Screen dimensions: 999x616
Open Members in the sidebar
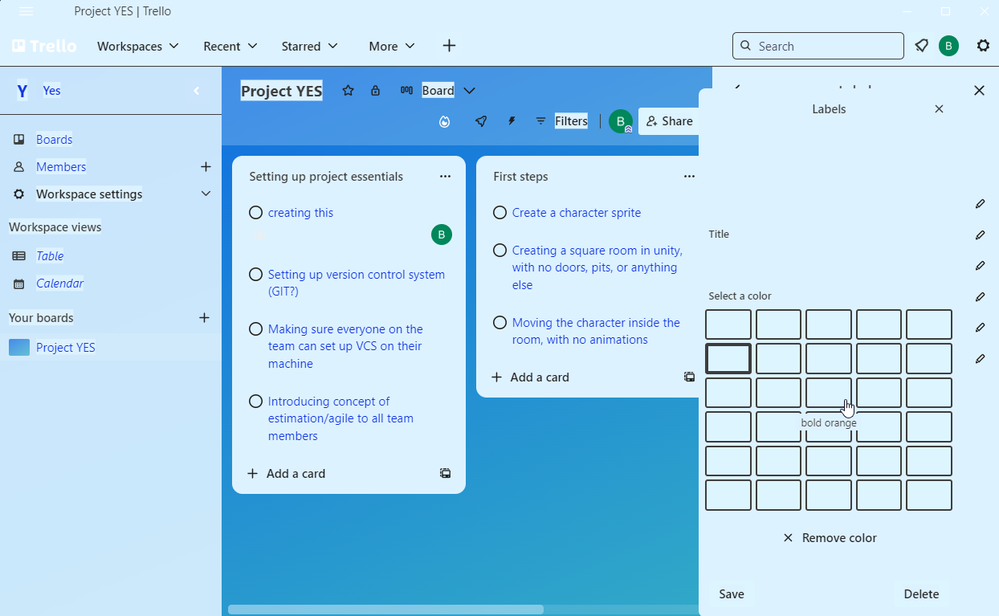tap(61, 167)
